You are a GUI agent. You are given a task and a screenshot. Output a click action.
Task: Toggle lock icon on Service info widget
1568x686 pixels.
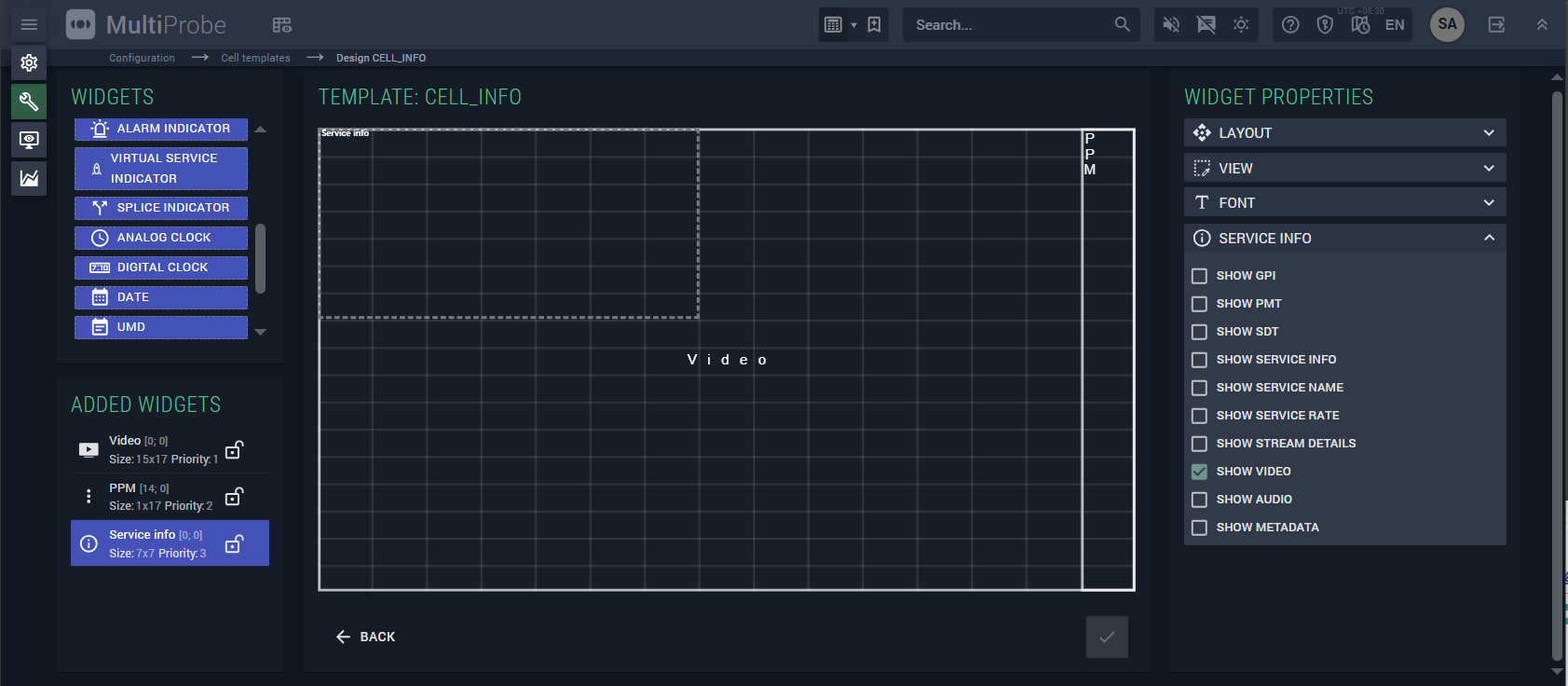tap(235, 543)
